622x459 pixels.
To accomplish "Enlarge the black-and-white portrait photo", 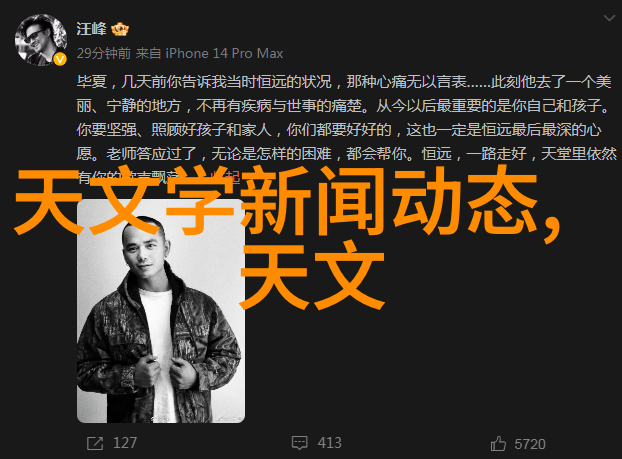I will (x=161, y=311).
